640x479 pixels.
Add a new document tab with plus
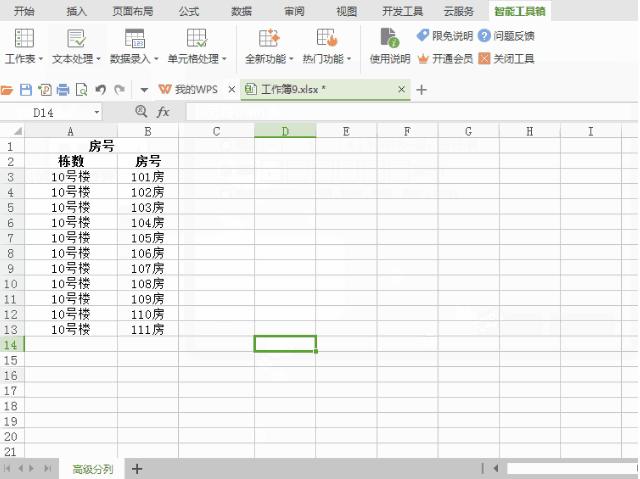(x=421, y=90)
